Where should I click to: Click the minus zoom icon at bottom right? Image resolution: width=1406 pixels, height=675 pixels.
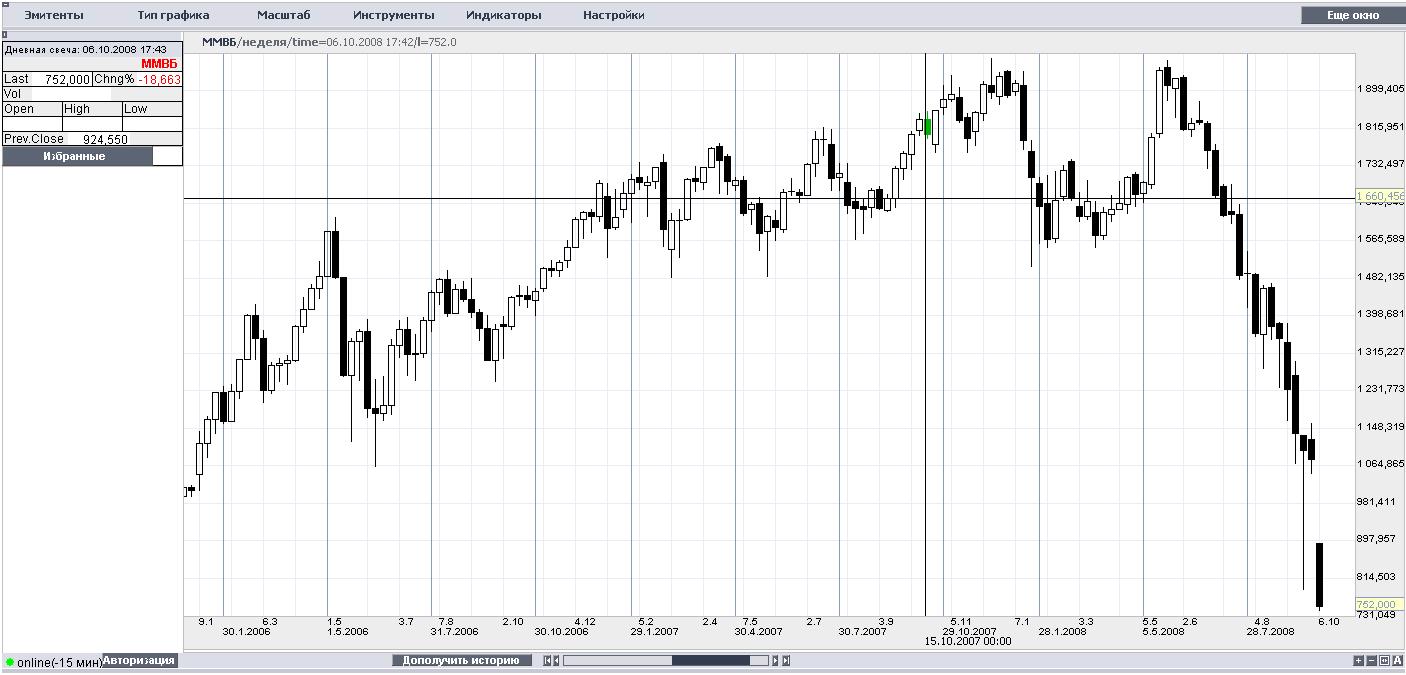(x=1371, y=660)
